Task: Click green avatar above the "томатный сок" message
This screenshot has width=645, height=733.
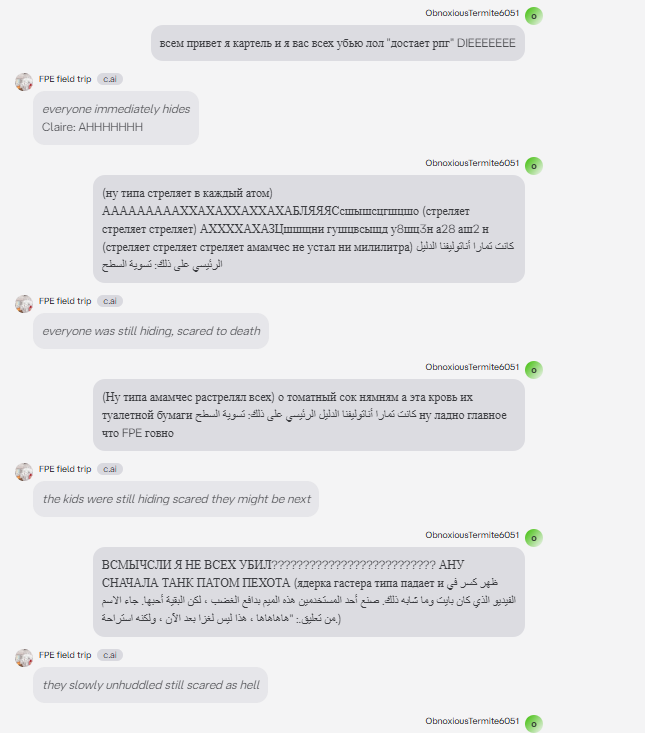Action: pos(533,370)
